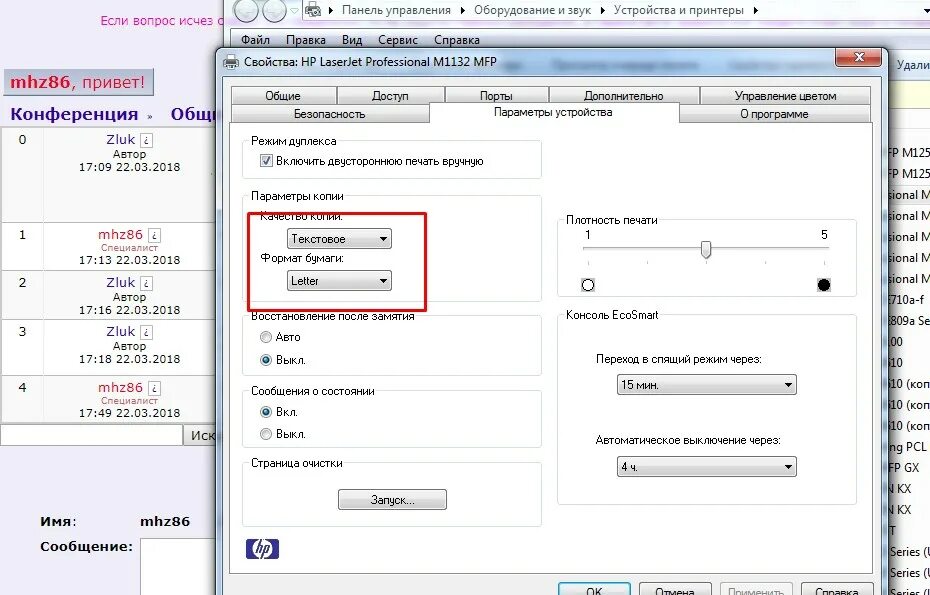Switch to the Безопасность tab
Image resolution: width=930 pixels, height=595 pixels.
coord(330,114)
